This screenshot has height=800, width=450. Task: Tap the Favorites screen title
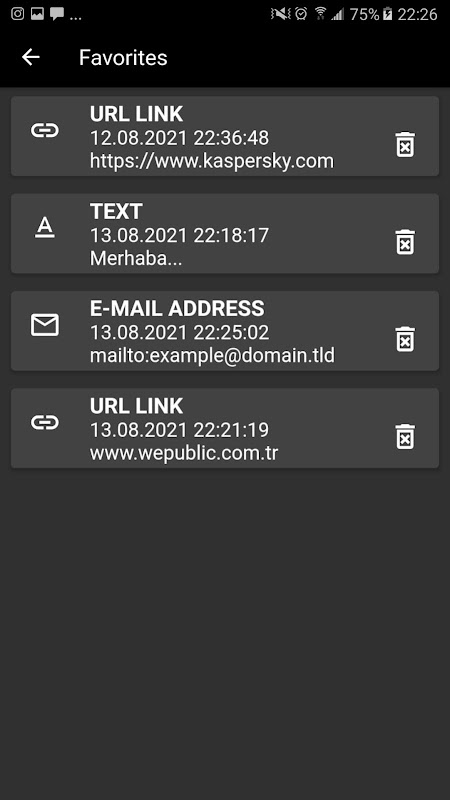coord(123,58)
